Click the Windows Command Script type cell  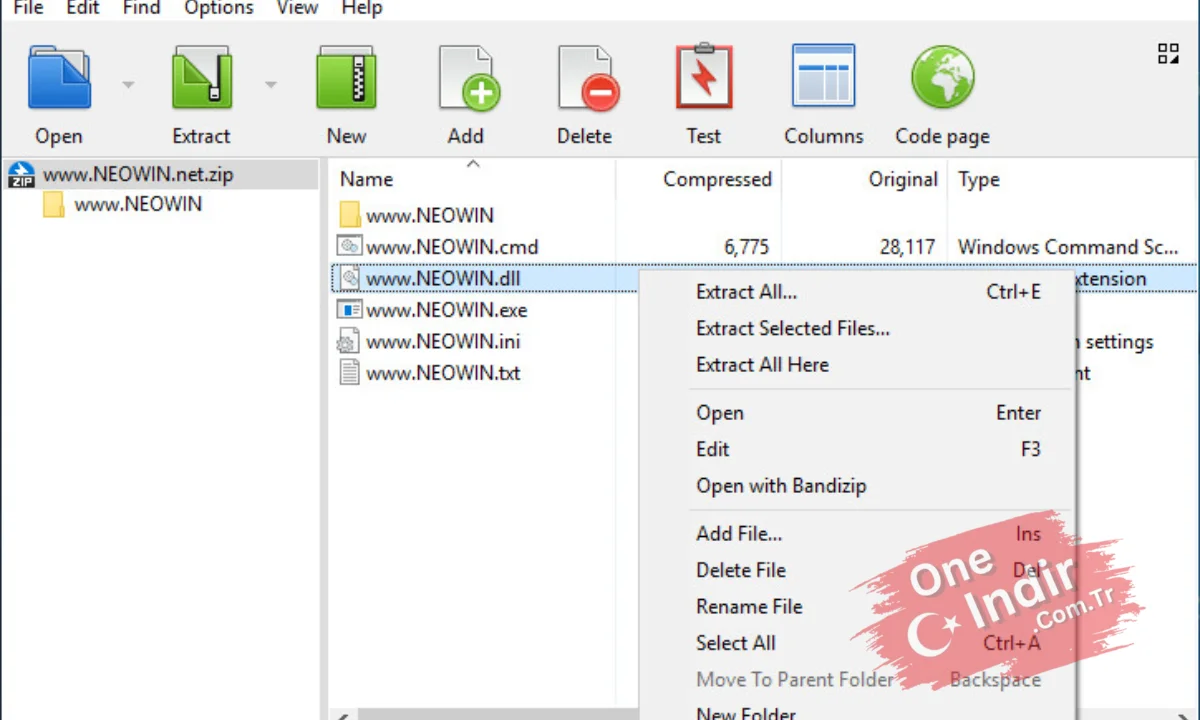[x=1068, y=246]
